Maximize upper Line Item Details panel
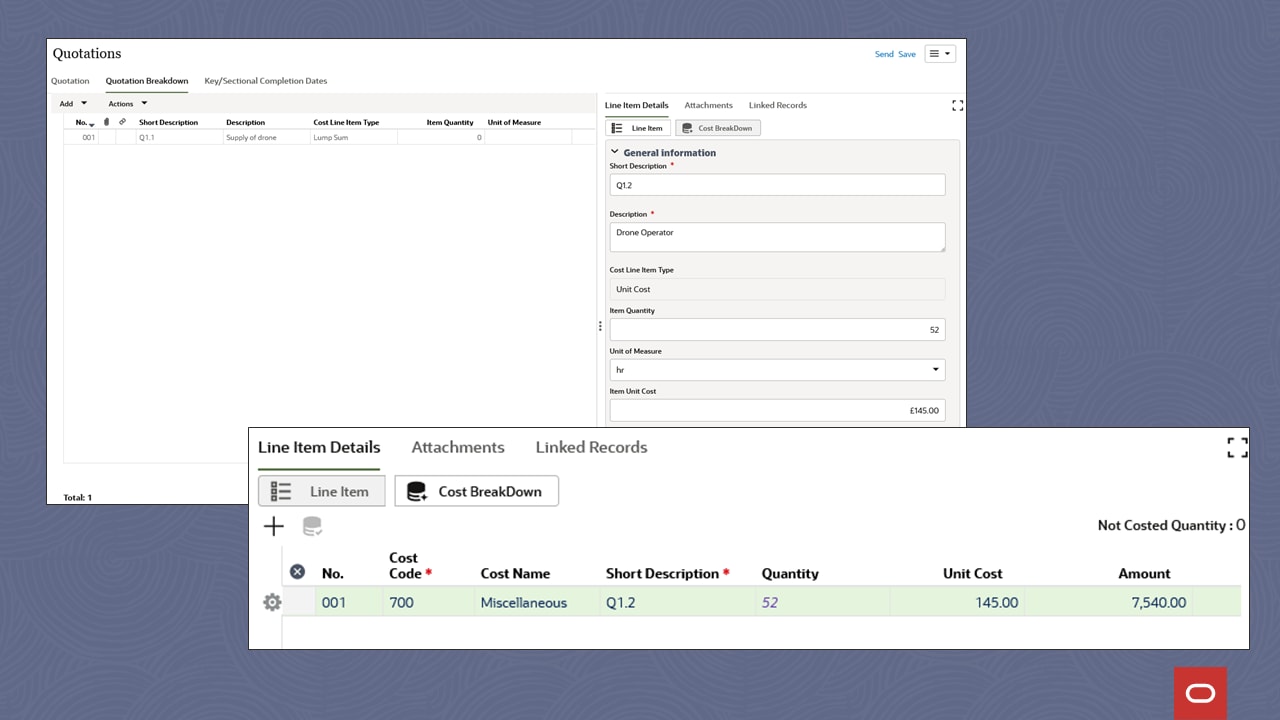Image resolution: width=1280 pixels, height=720 pixels. pos(957,105)
